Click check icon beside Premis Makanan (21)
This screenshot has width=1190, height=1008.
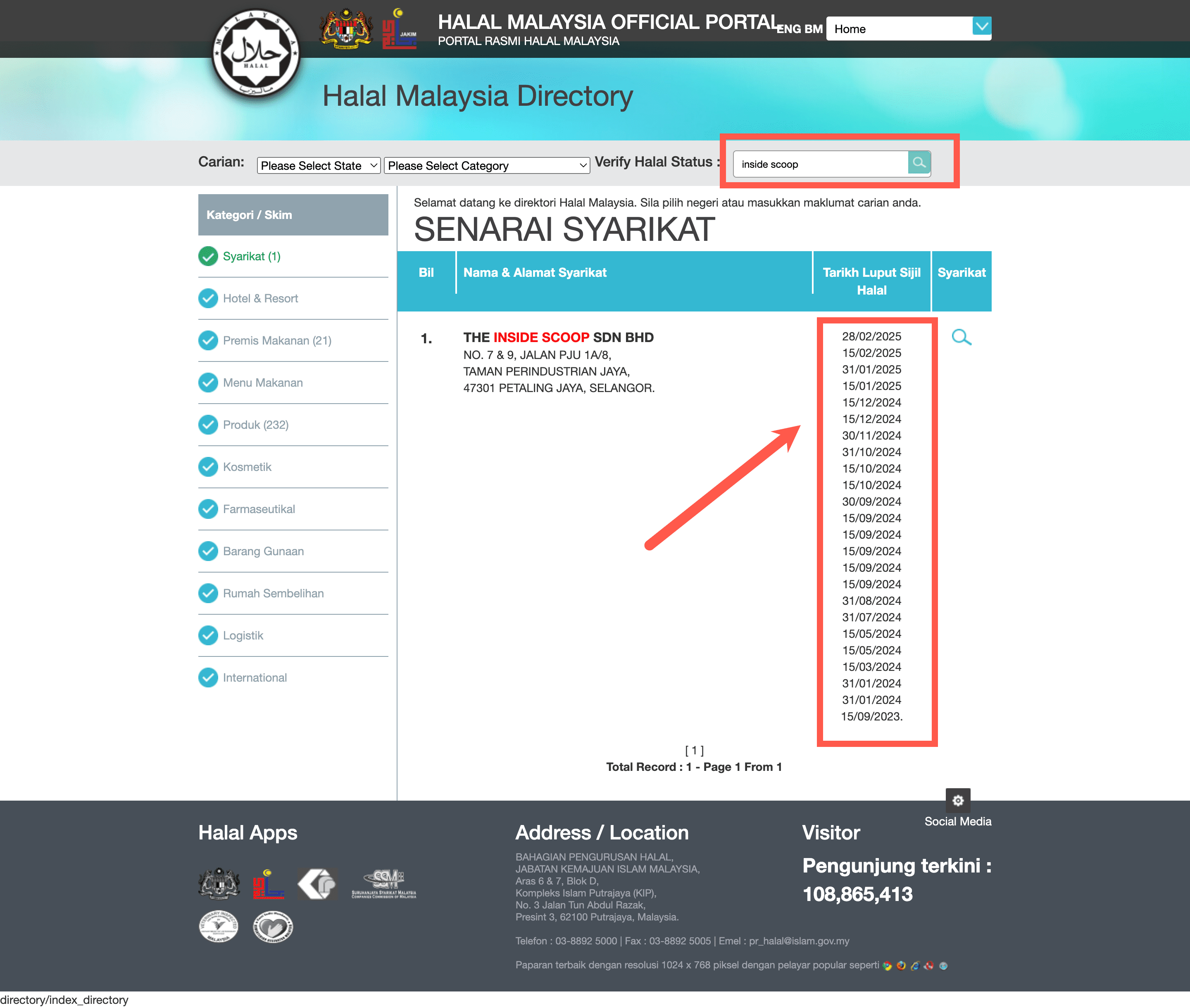tap(208, 340)
